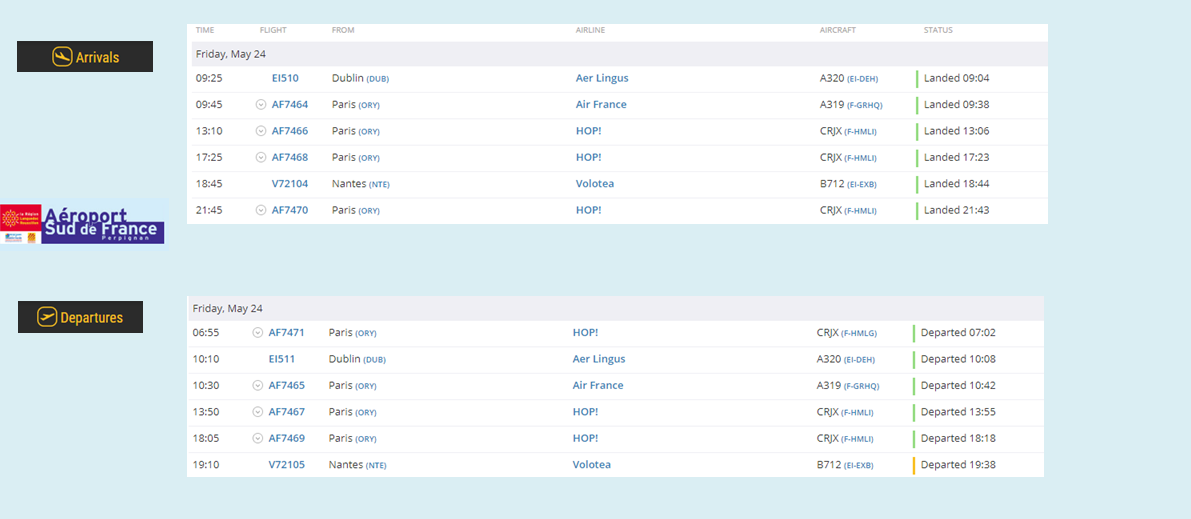Open flight AF7471 departure link
The height and width of the screenshot is (519, 1191).
click(287, 333)
